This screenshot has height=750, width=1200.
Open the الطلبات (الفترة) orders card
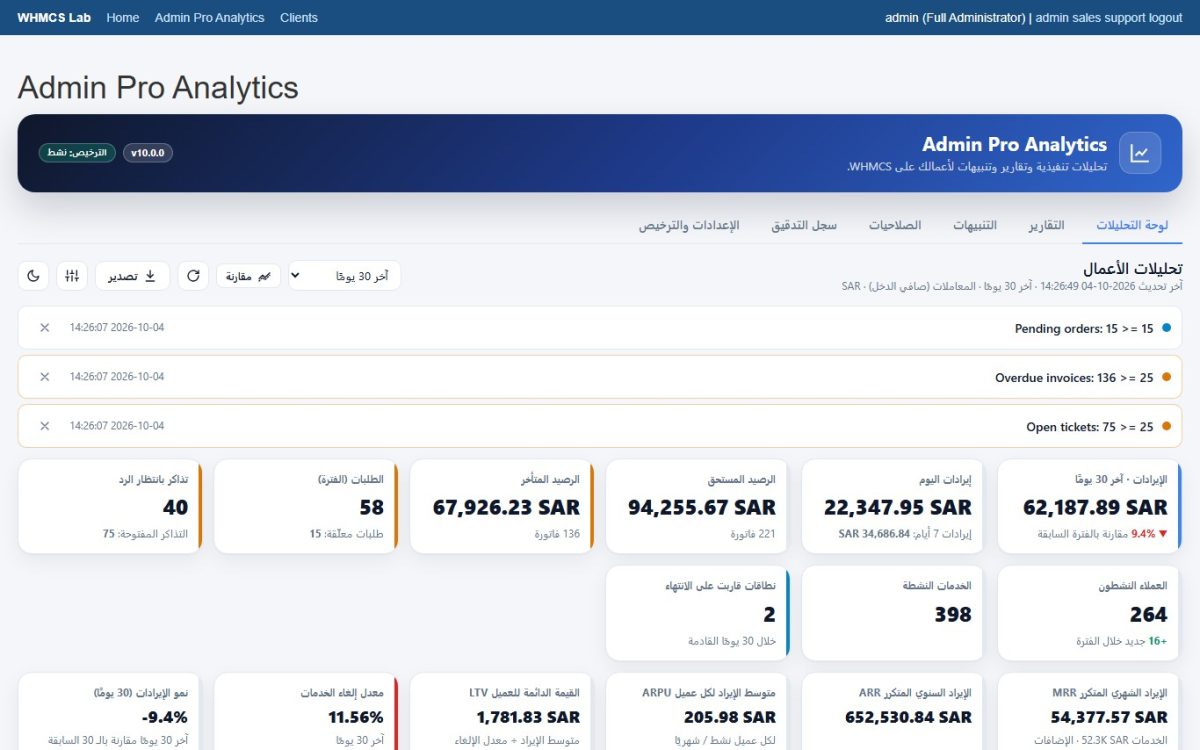click(x=307, y=506)
